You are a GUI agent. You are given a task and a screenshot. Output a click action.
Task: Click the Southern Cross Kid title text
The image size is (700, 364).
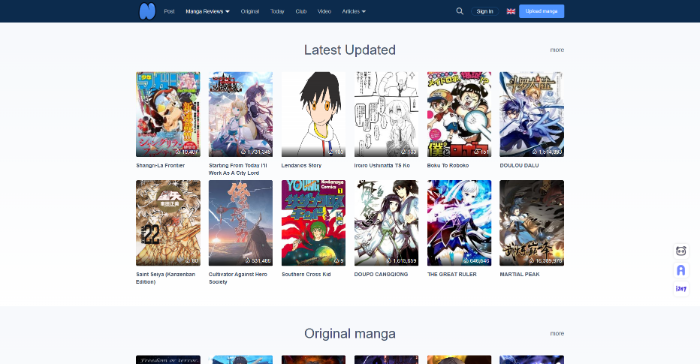tap(306, 274)
